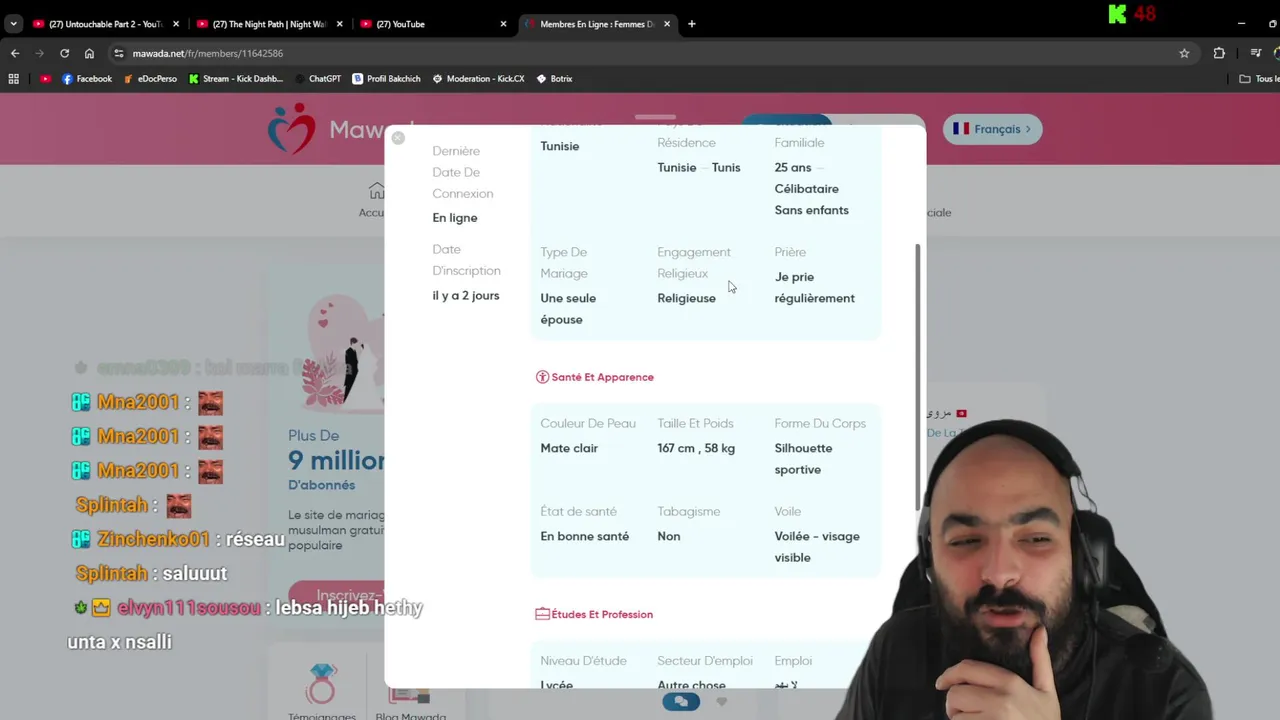Open the Français language selector

(x=992, y=129)
